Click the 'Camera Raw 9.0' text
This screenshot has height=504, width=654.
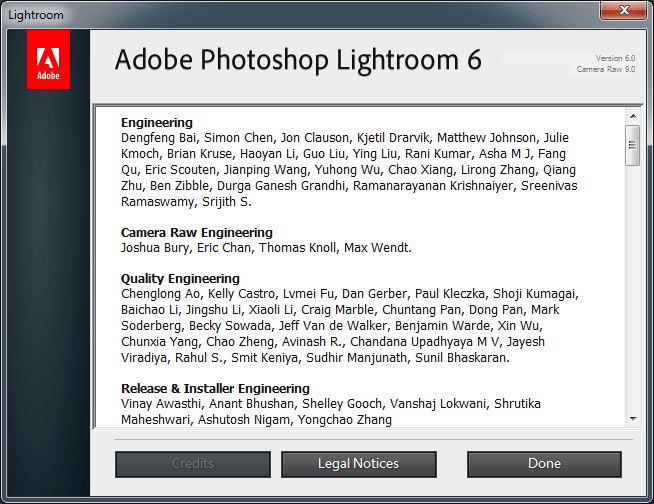(606, 69)
